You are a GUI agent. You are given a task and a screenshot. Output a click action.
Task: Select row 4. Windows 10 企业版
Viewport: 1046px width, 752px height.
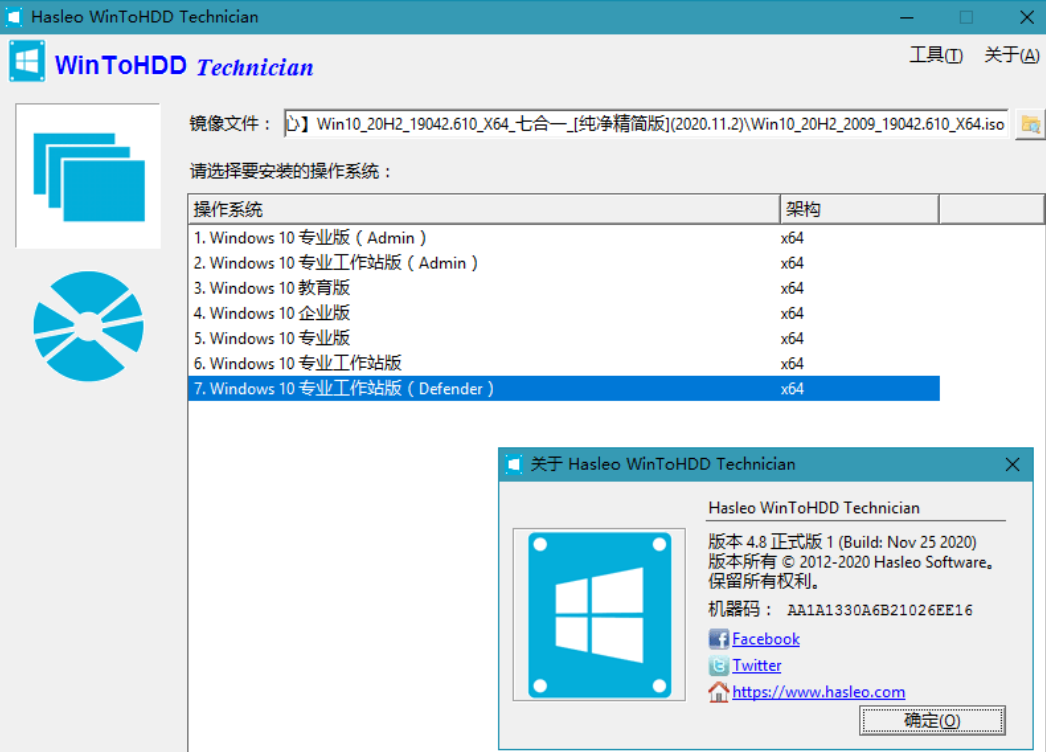(564, 314)
